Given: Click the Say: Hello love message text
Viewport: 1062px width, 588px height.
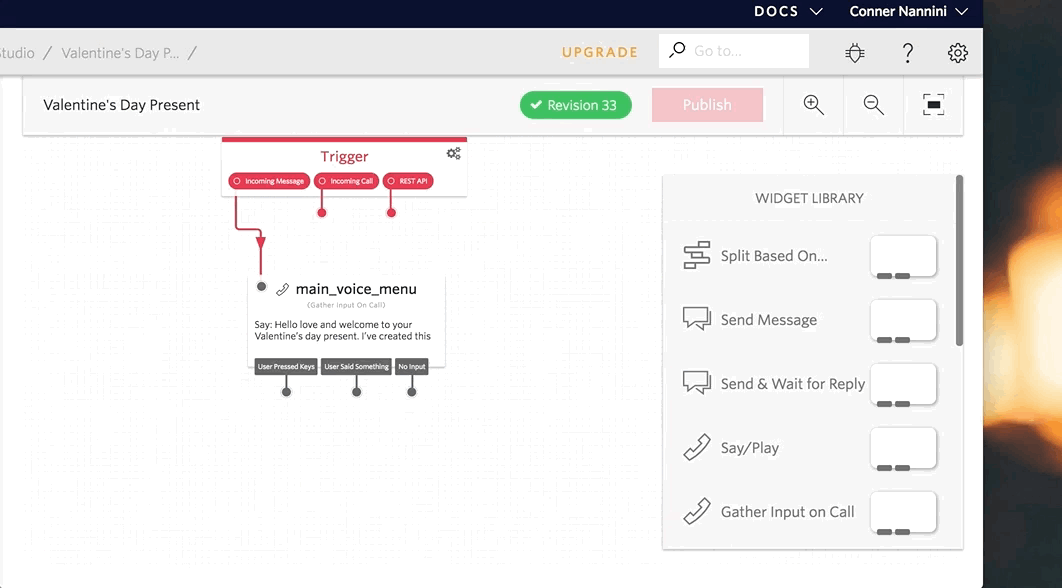Looking at the screenshot, I should tap(343, 331).
